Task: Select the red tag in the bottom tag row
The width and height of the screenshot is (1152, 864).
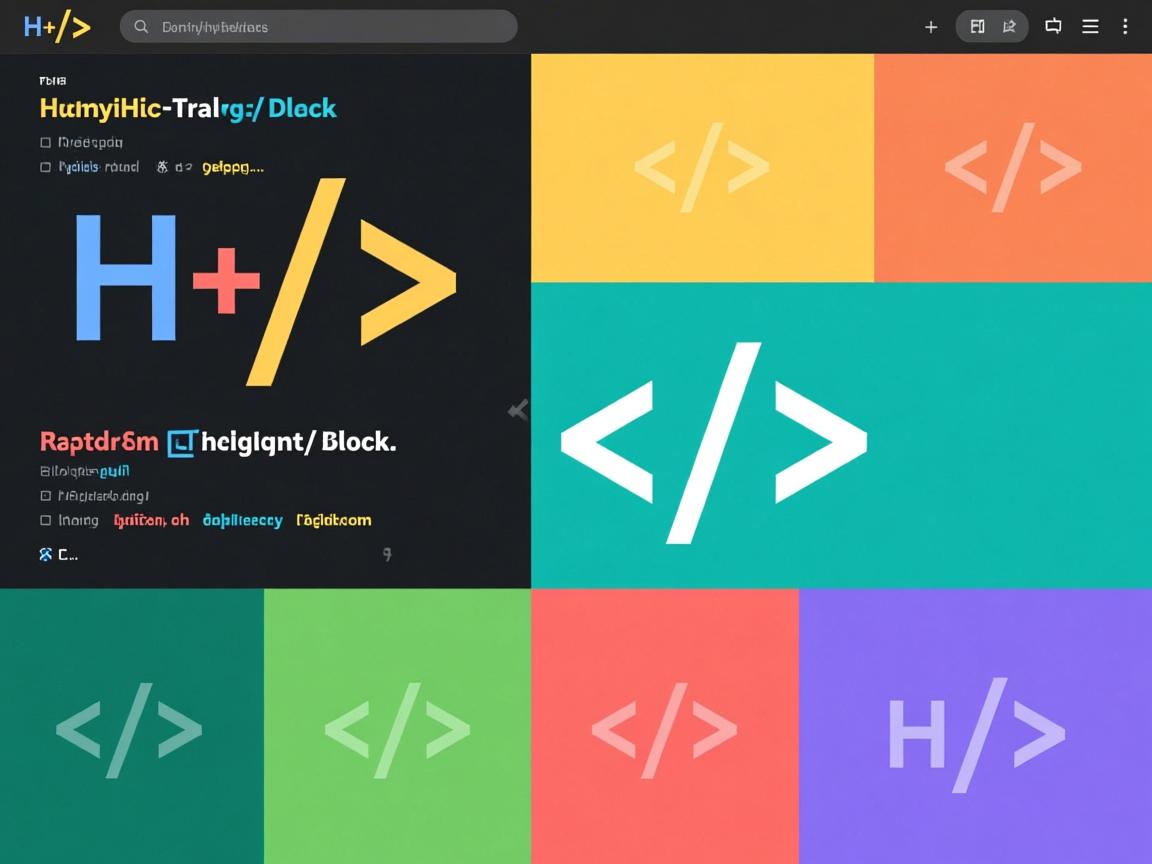Action: tap(151, 520)
